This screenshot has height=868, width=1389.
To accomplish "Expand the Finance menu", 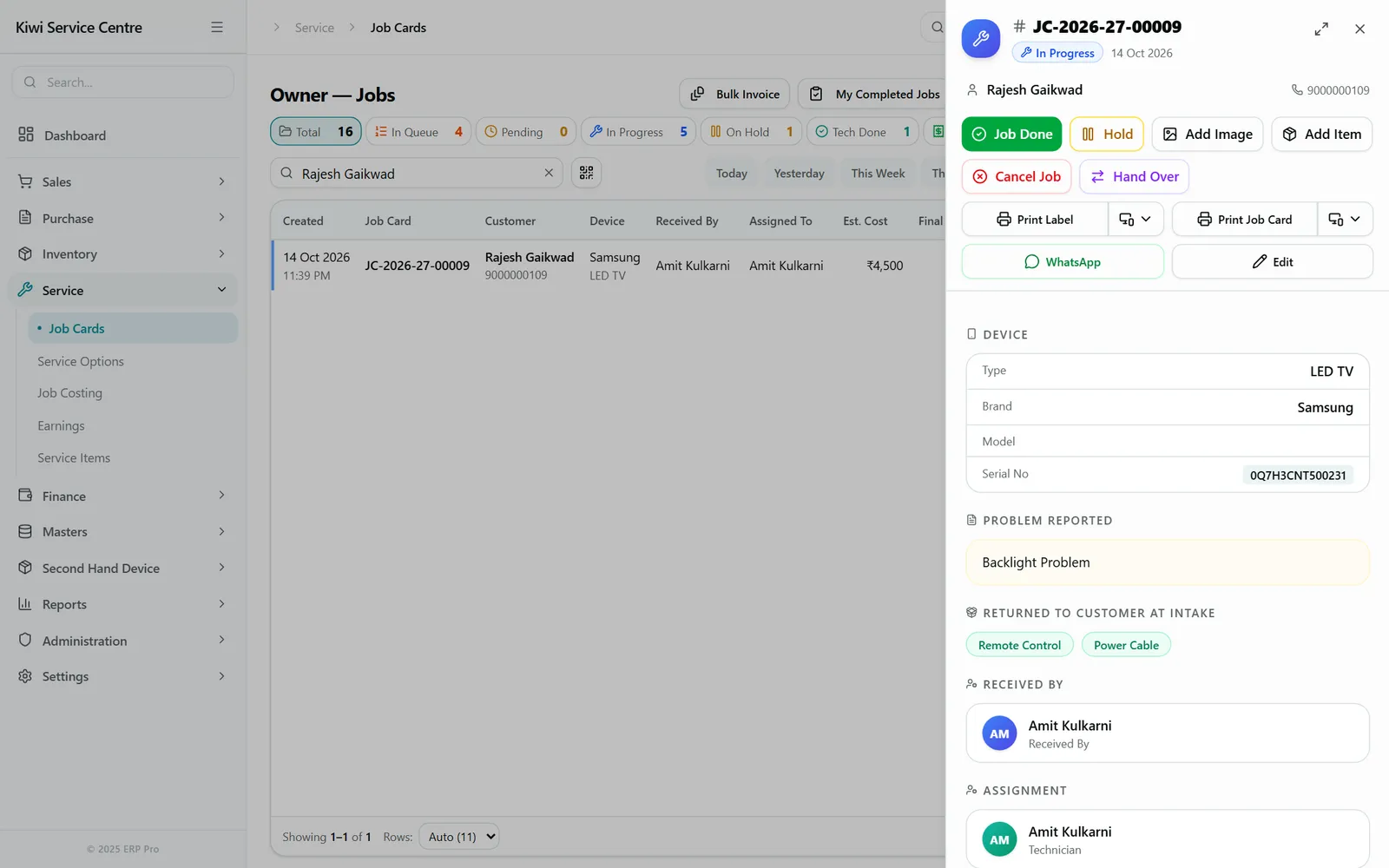I will point(122,496).
